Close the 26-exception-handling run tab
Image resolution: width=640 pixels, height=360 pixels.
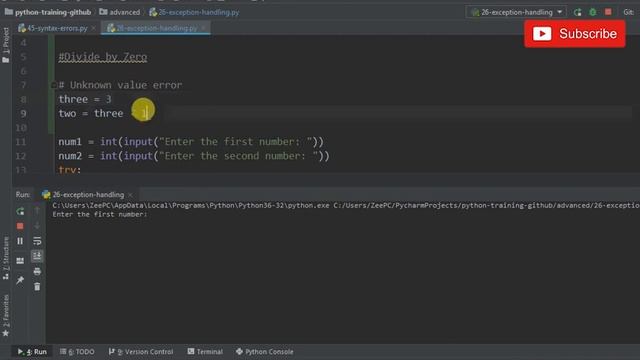click(x=130, y=195)
